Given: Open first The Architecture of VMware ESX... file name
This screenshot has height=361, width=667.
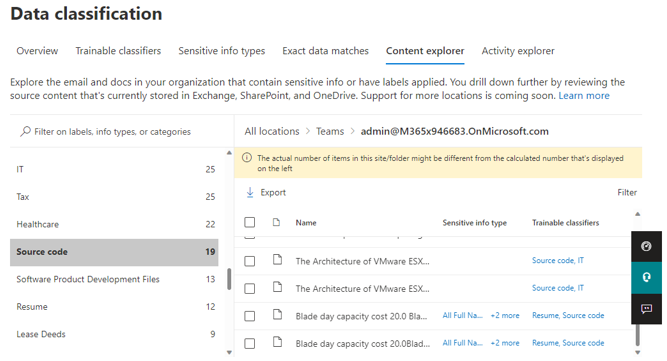Looking at the screenshot, I should click(x=362, y=261).
